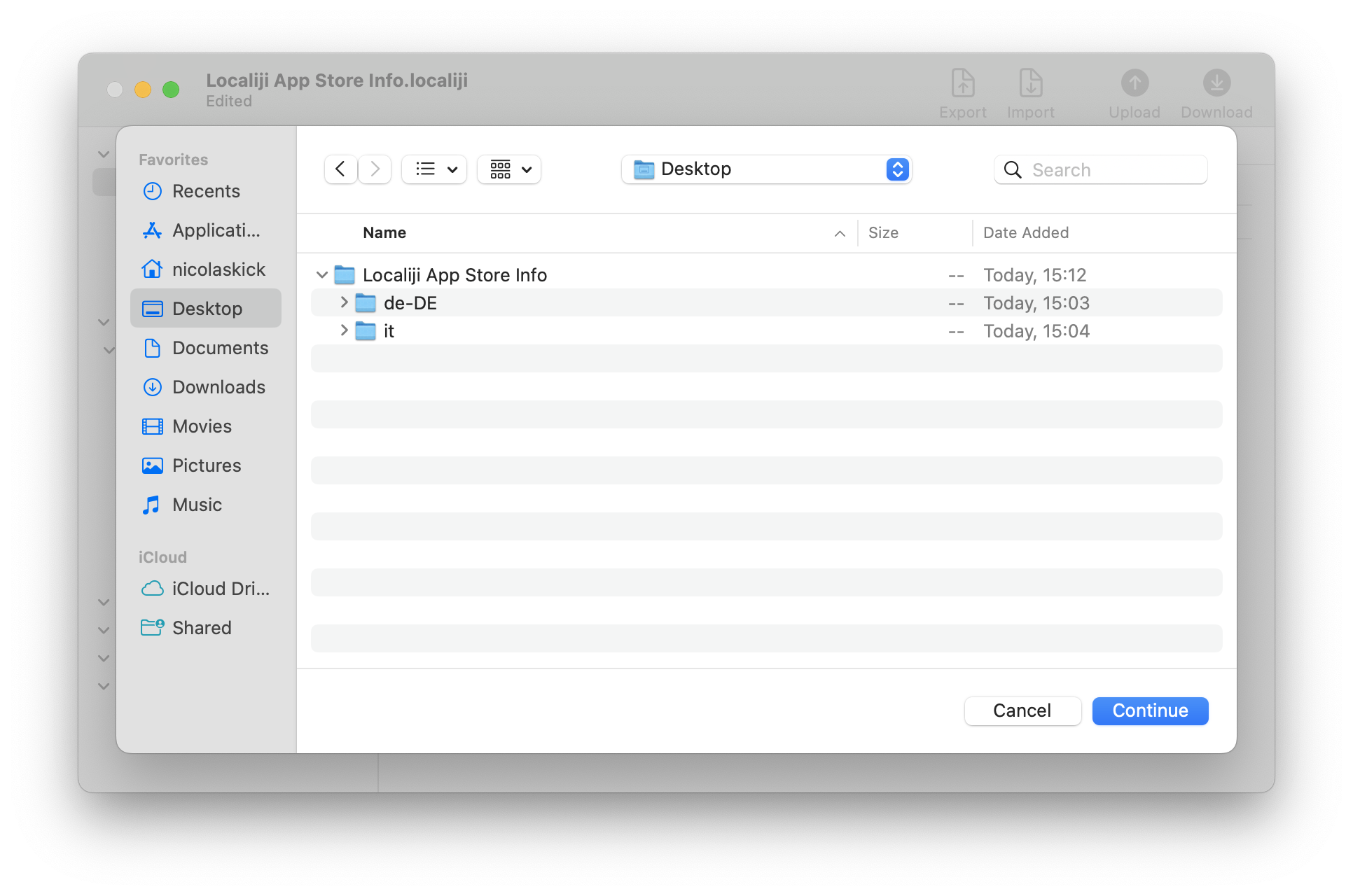Click the green zoom window button

171,90
